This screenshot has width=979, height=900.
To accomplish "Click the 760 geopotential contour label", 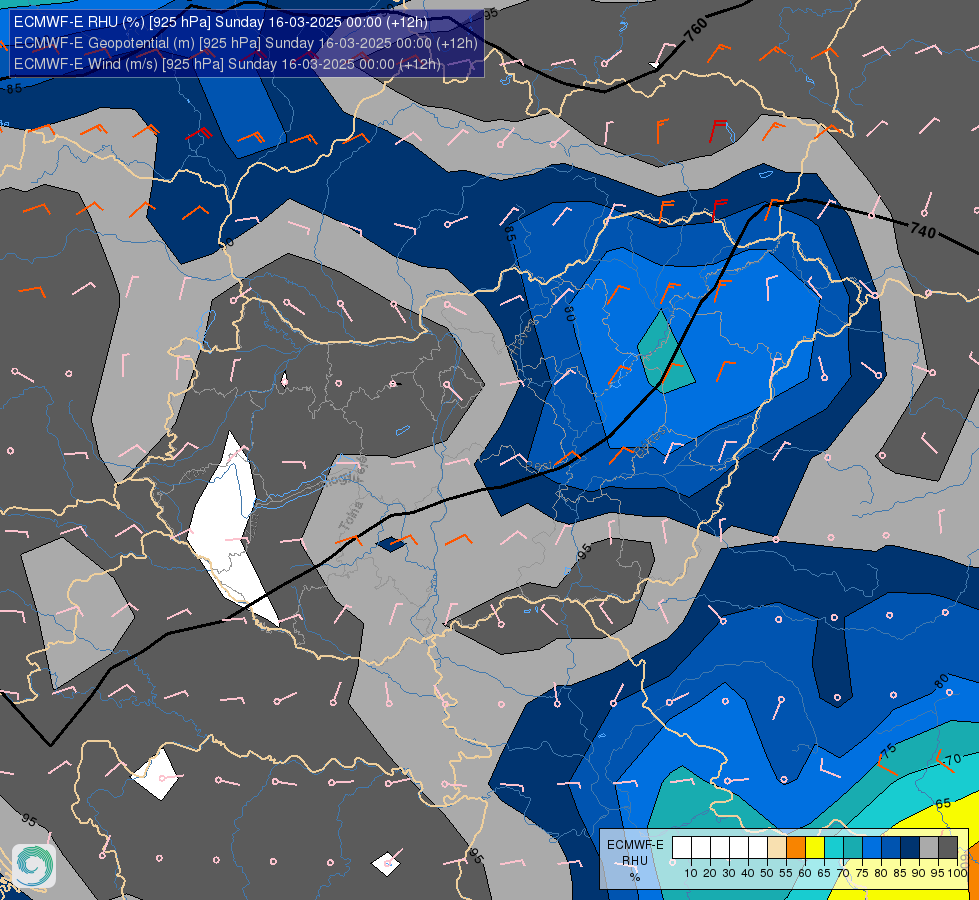I will (696, 29).
